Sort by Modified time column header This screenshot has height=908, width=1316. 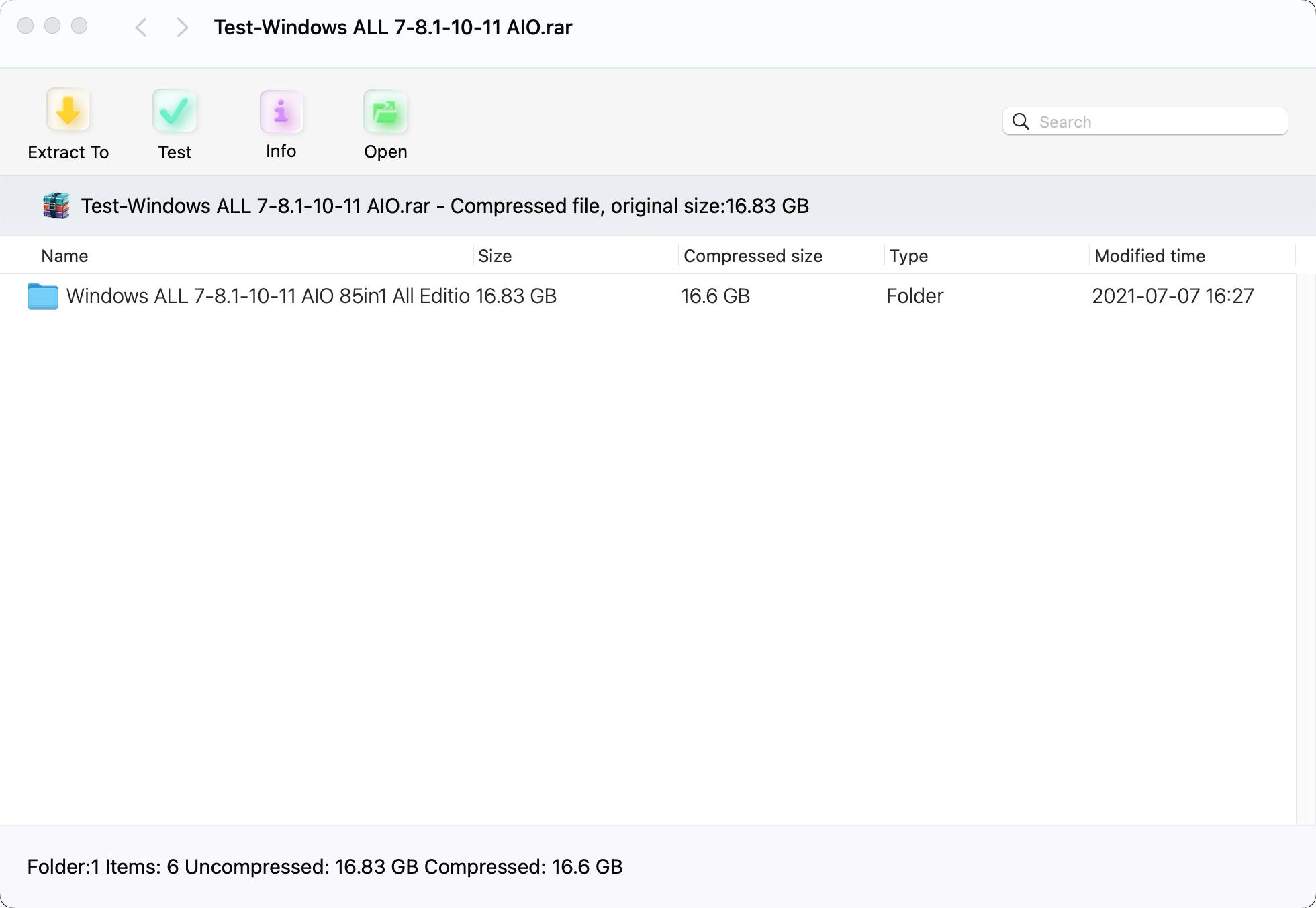[1149, 256]
